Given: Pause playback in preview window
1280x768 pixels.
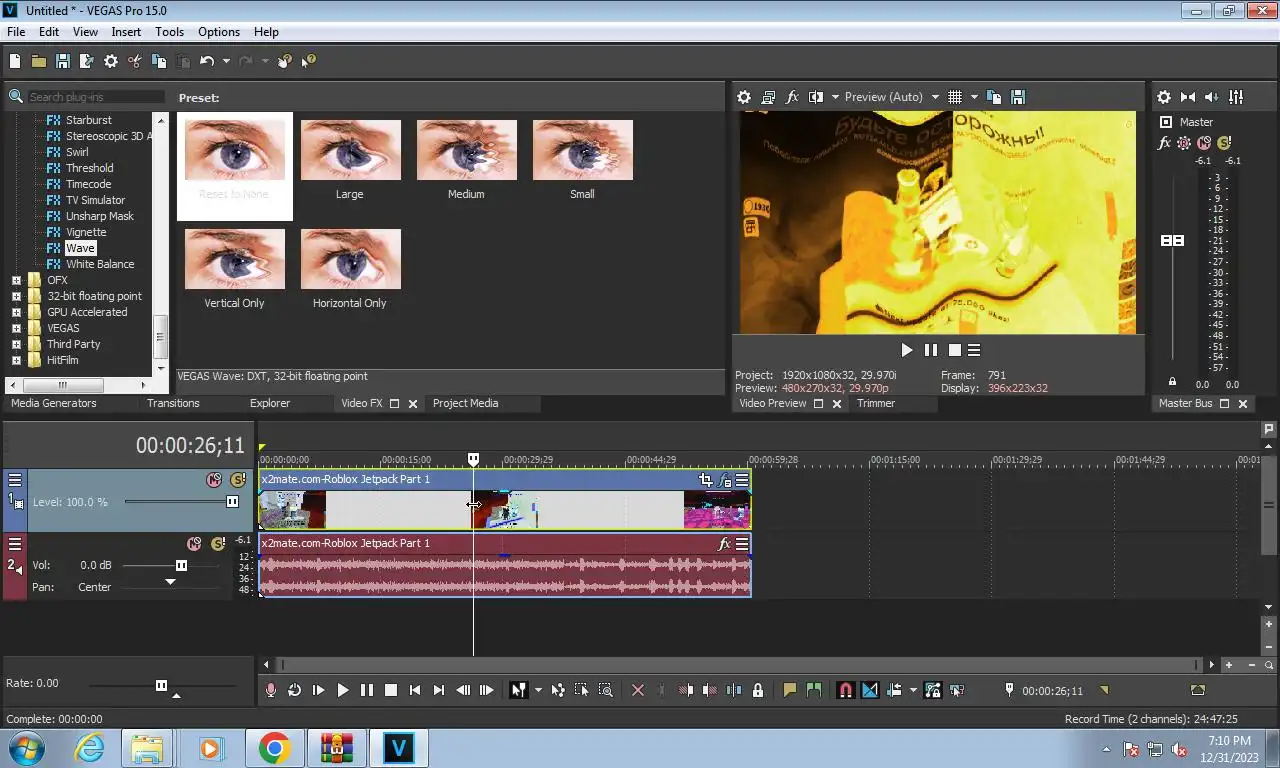Looking at the screenshot, I should pos(931,350).
